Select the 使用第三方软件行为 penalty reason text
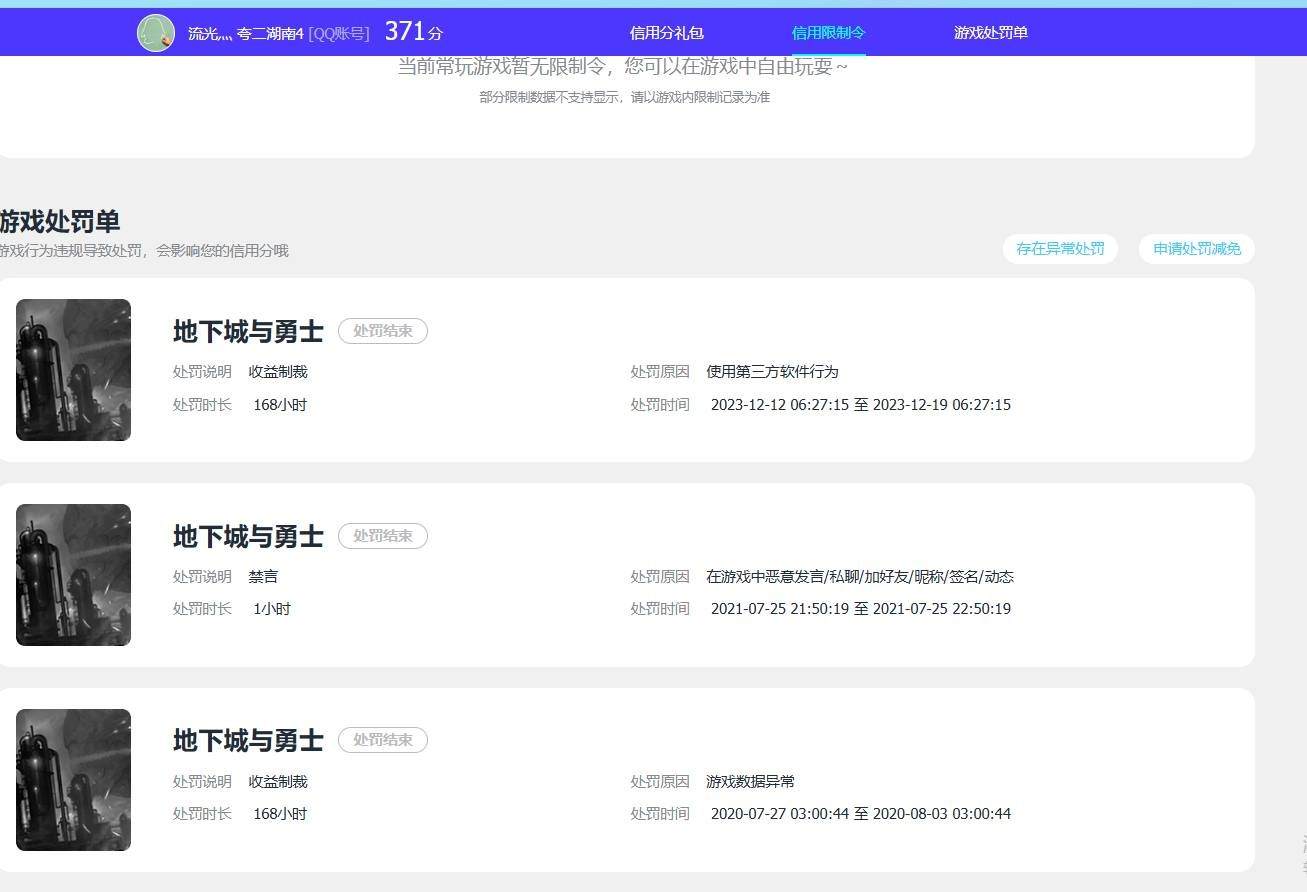The height and width of the screenshot is (892, 1307). pos(772,372)
